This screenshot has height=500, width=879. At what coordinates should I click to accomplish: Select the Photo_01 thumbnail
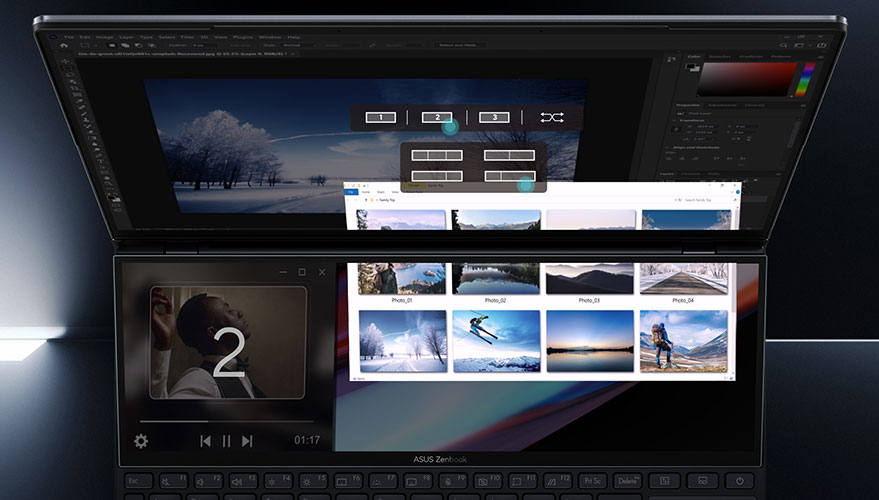click(402, 278)
